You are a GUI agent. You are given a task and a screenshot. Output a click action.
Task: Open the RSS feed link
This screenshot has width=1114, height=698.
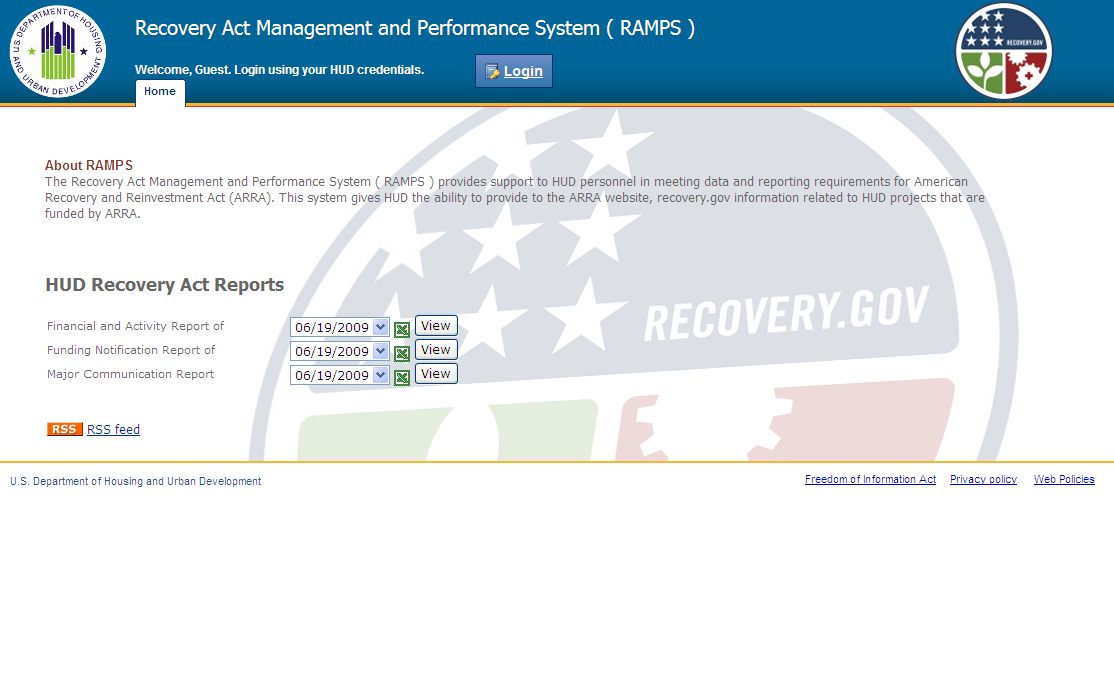point(114,429)
